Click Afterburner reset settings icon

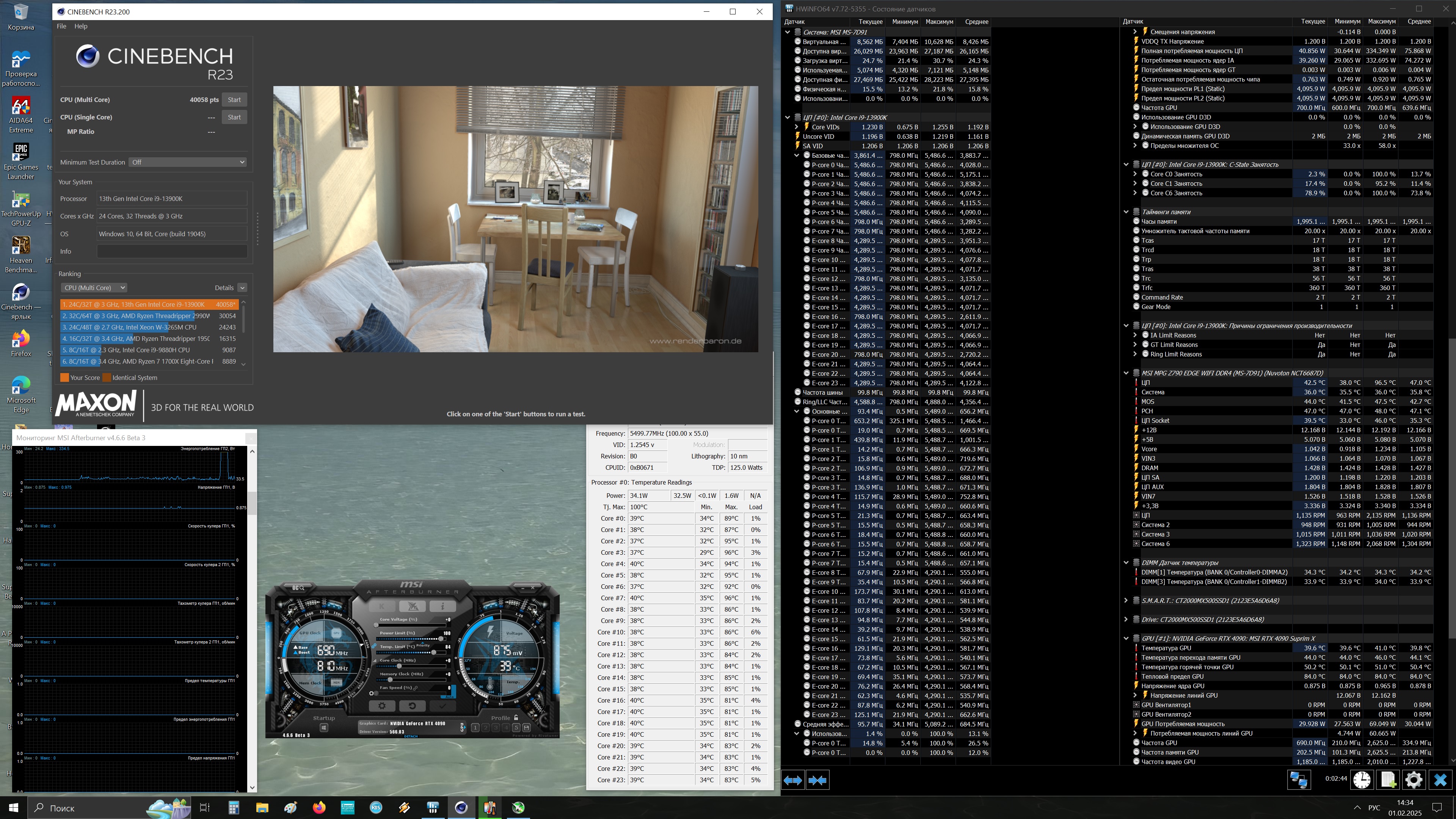(412, 706)
